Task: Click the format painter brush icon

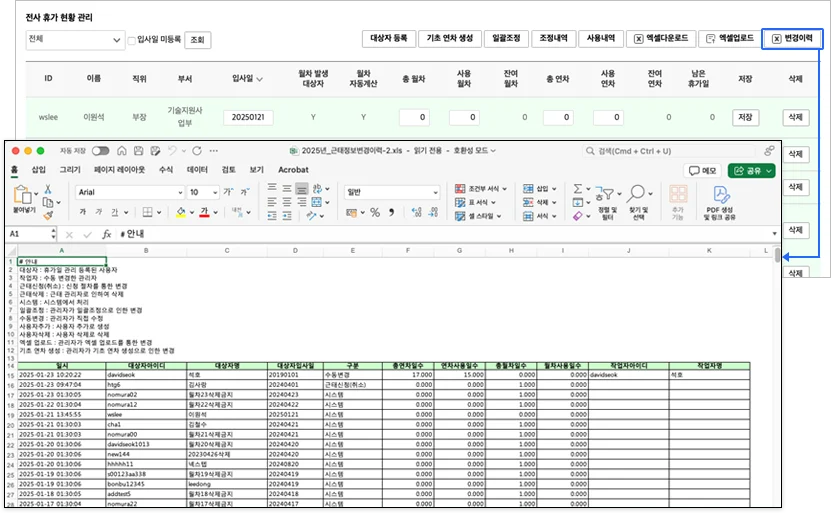Action: [47, 214]
